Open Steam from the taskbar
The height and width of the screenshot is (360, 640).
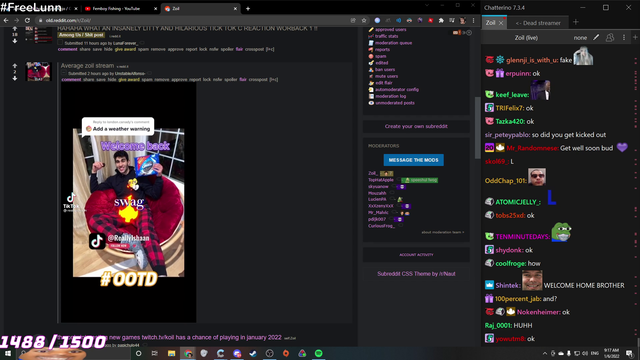pyautogui.click(x=253, y=353)
